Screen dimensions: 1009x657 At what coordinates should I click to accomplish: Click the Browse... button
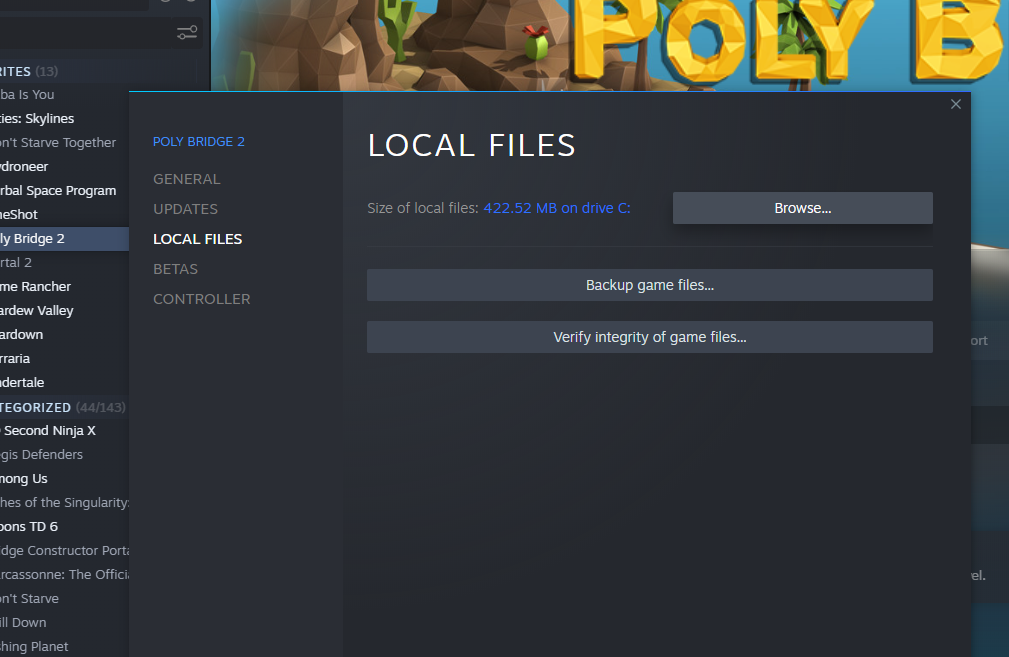pyautogui.click(x=802, y=208)
